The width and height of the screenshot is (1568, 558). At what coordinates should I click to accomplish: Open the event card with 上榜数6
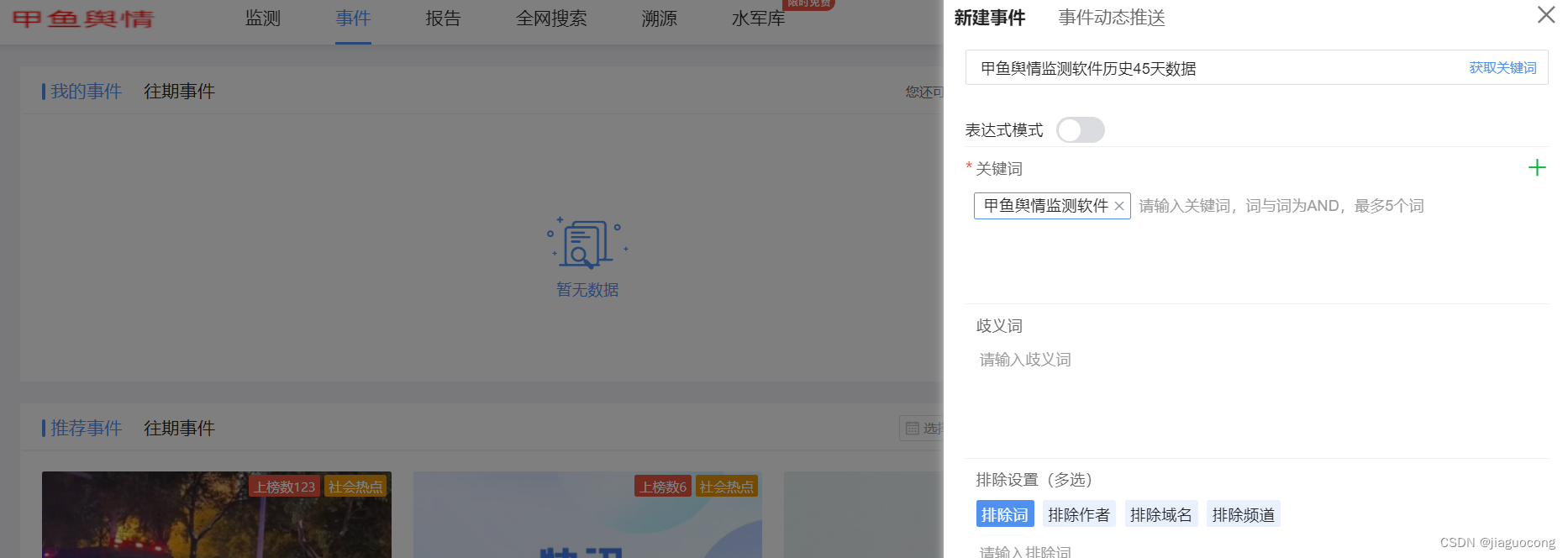click(x=587, y=514)
